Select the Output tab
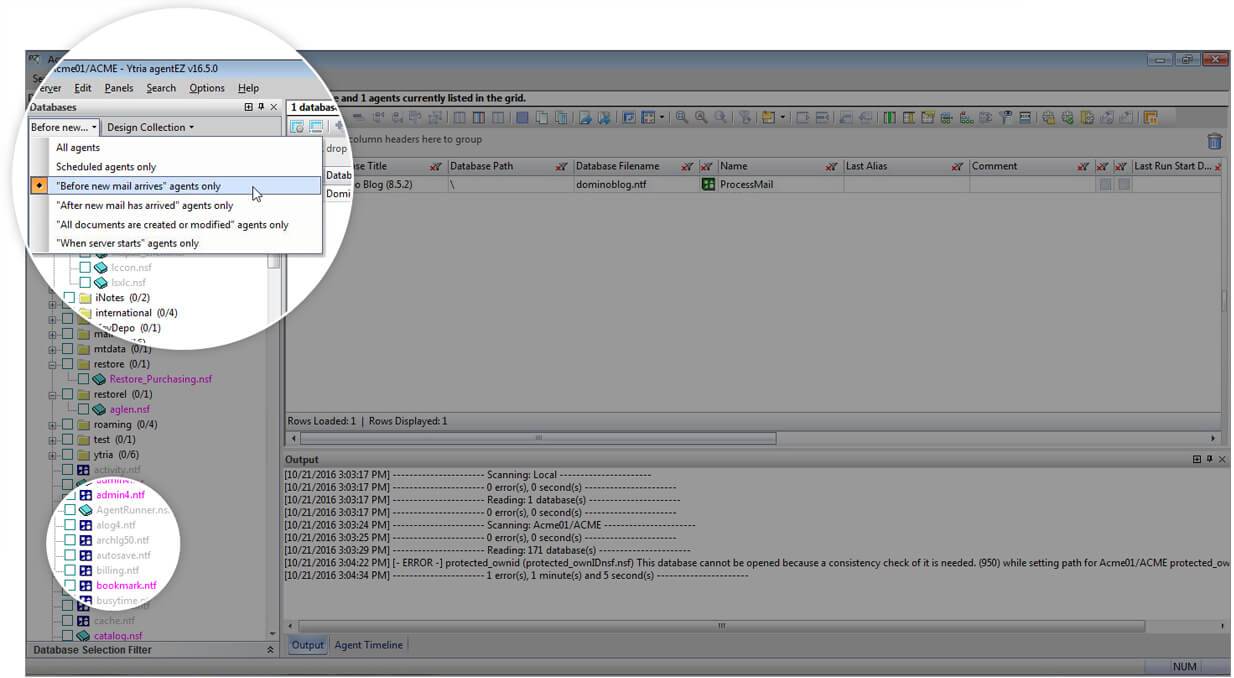The height and width of the screenshot is (678, 1234). (307, 645)
